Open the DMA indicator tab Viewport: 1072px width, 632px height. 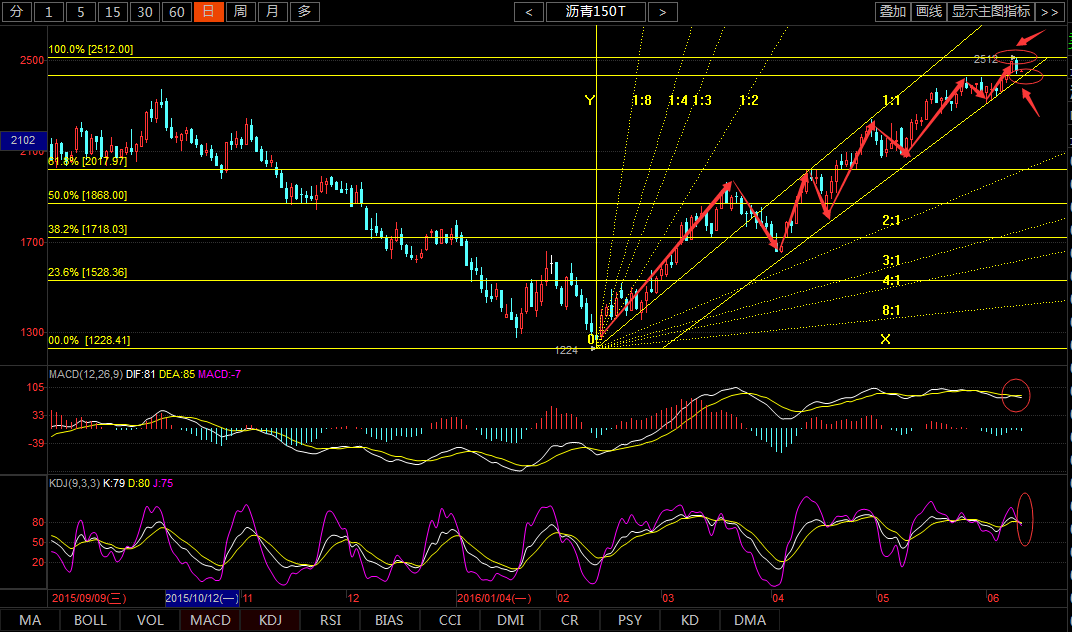pyautogui.click(x=749, y=620)
